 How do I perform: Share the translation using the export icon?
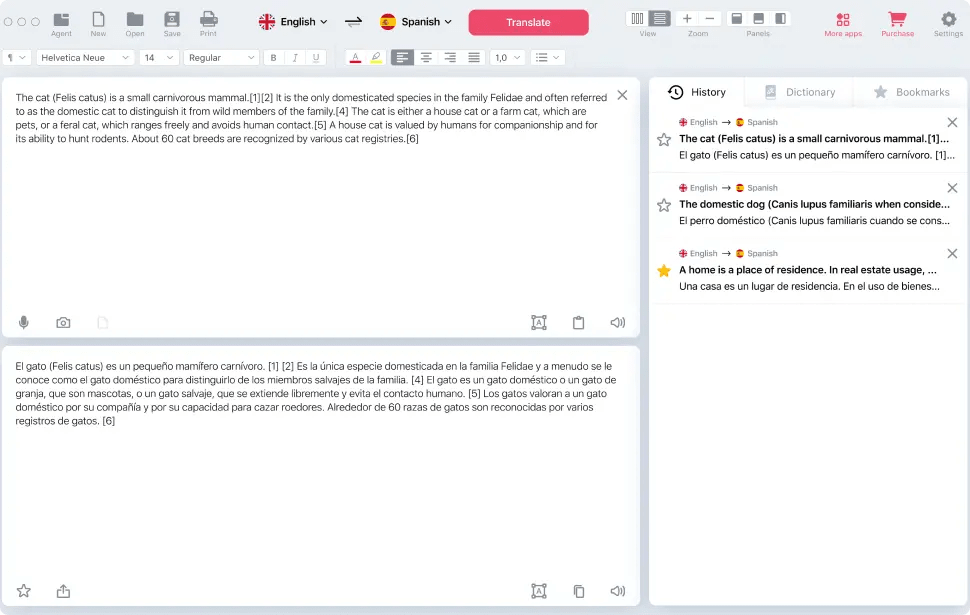point(63,591)
